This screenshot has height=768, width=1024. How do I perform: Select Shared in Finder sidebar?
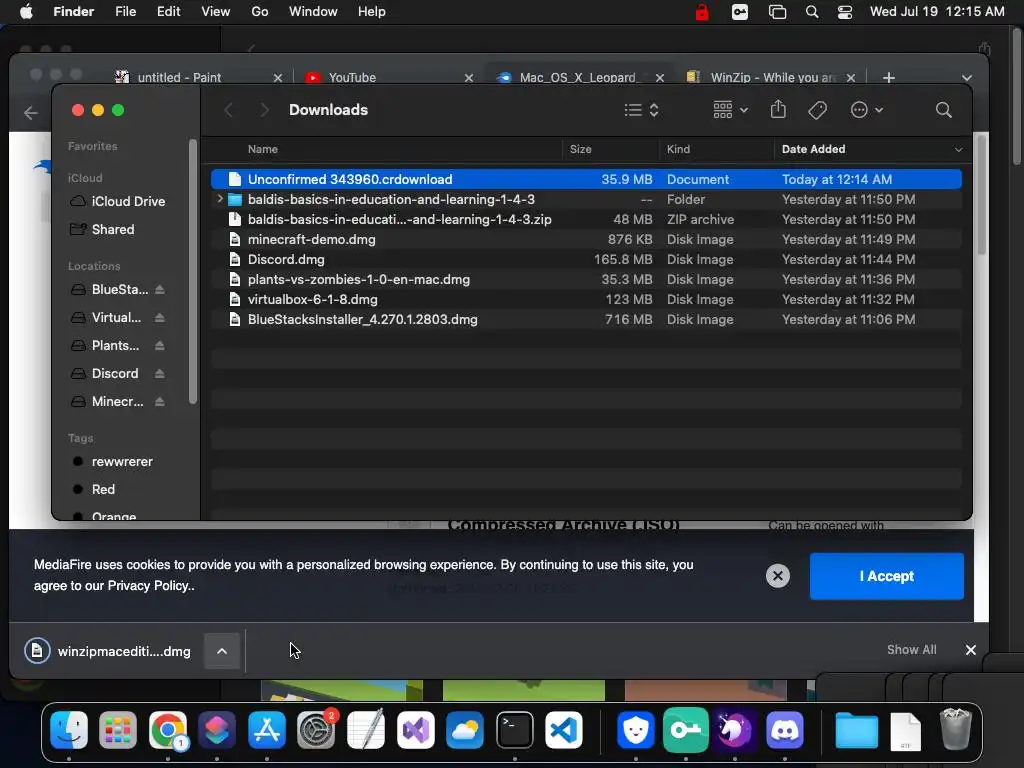tap(103, 229)
